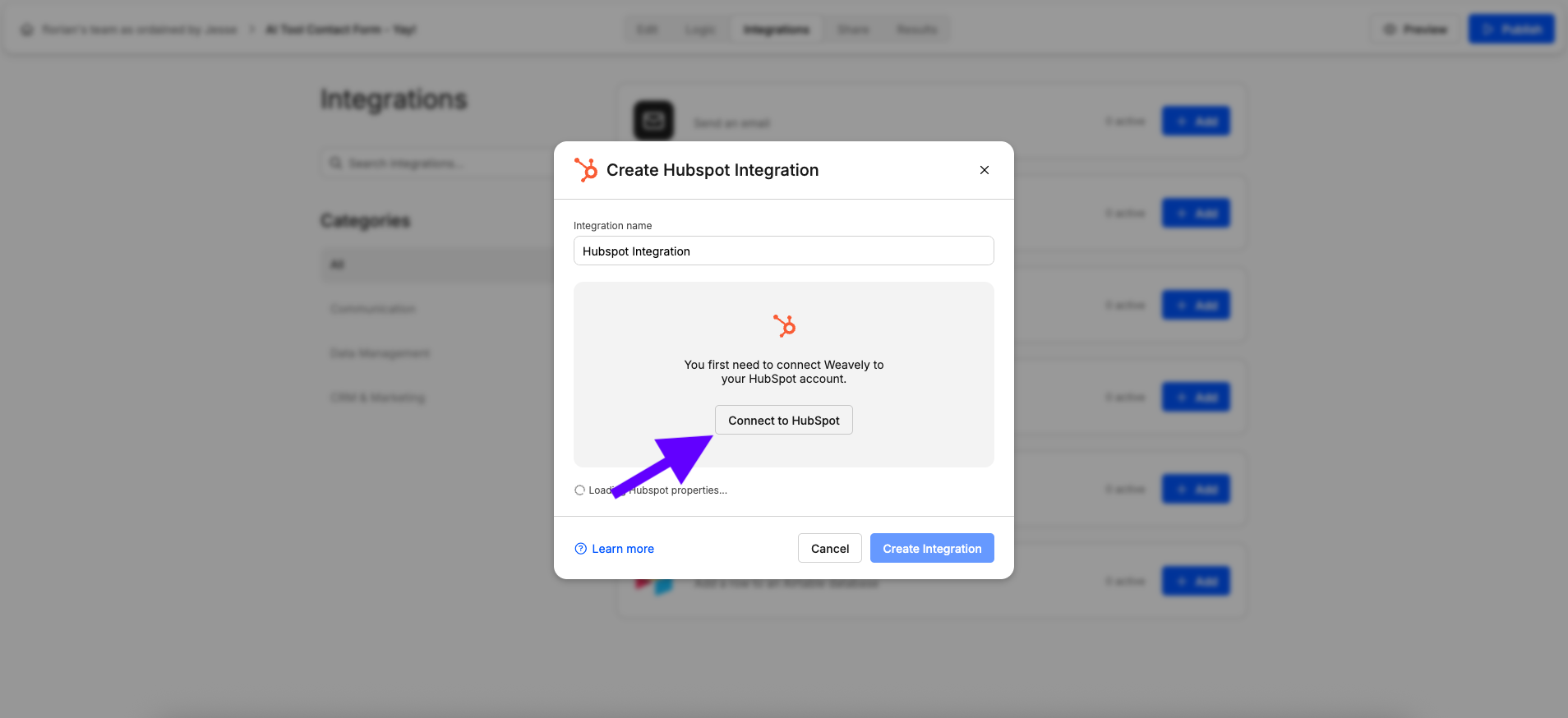The height and width of the screenshot is (718, 1568).
Task: Cancel the Hubspot integration dialog
Action: click(x=829, y=548)
